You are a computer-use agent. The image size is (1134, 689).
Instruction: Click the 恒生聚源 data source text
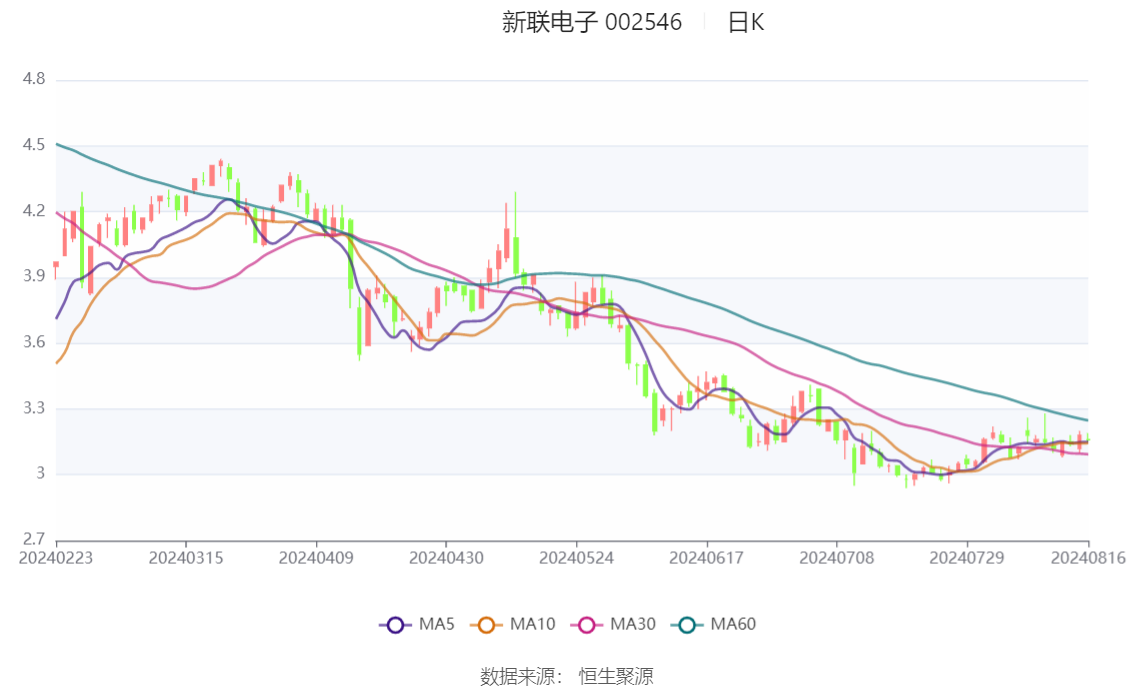616,677
